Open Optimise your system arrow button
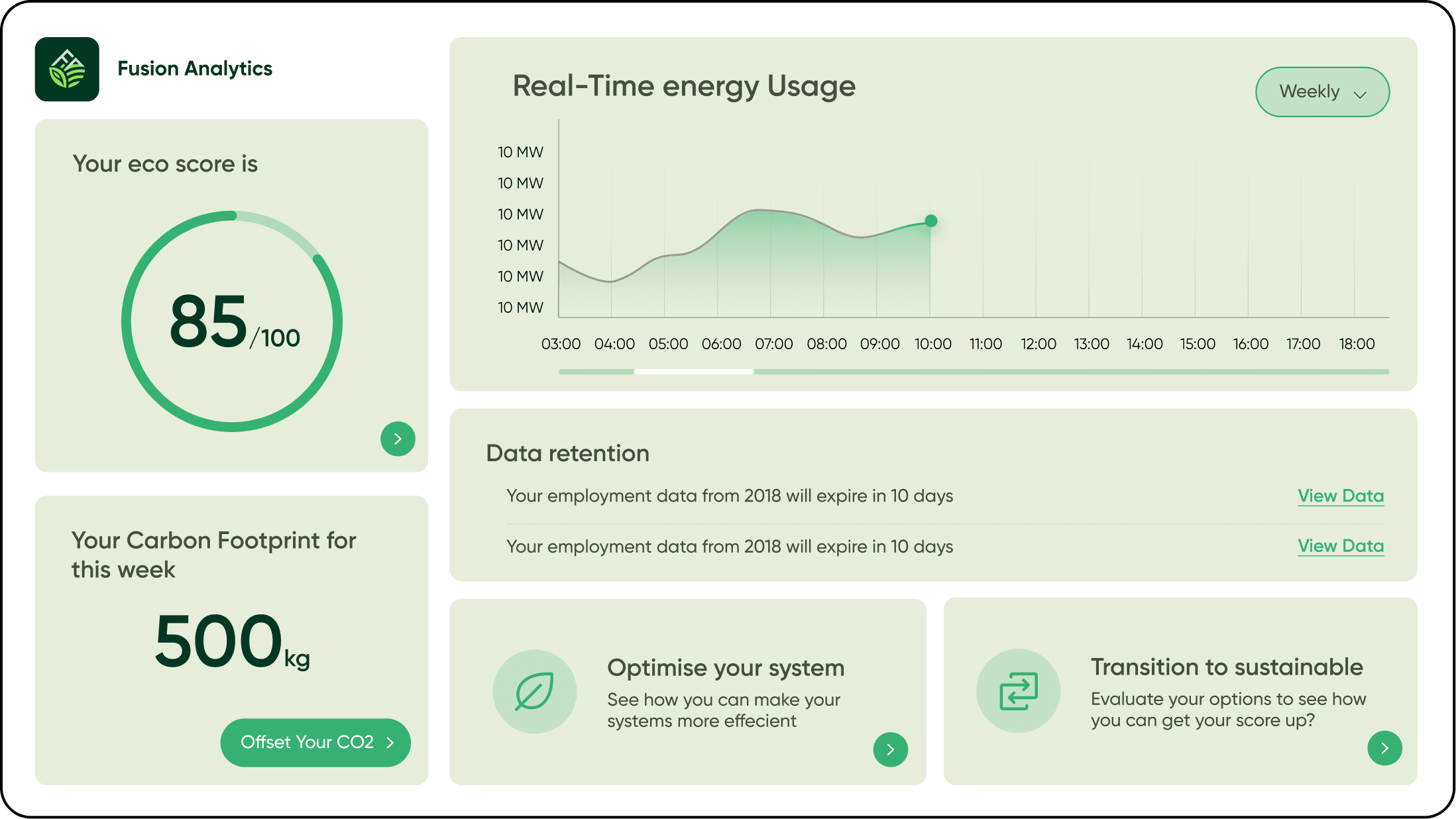 click(890, 749)
